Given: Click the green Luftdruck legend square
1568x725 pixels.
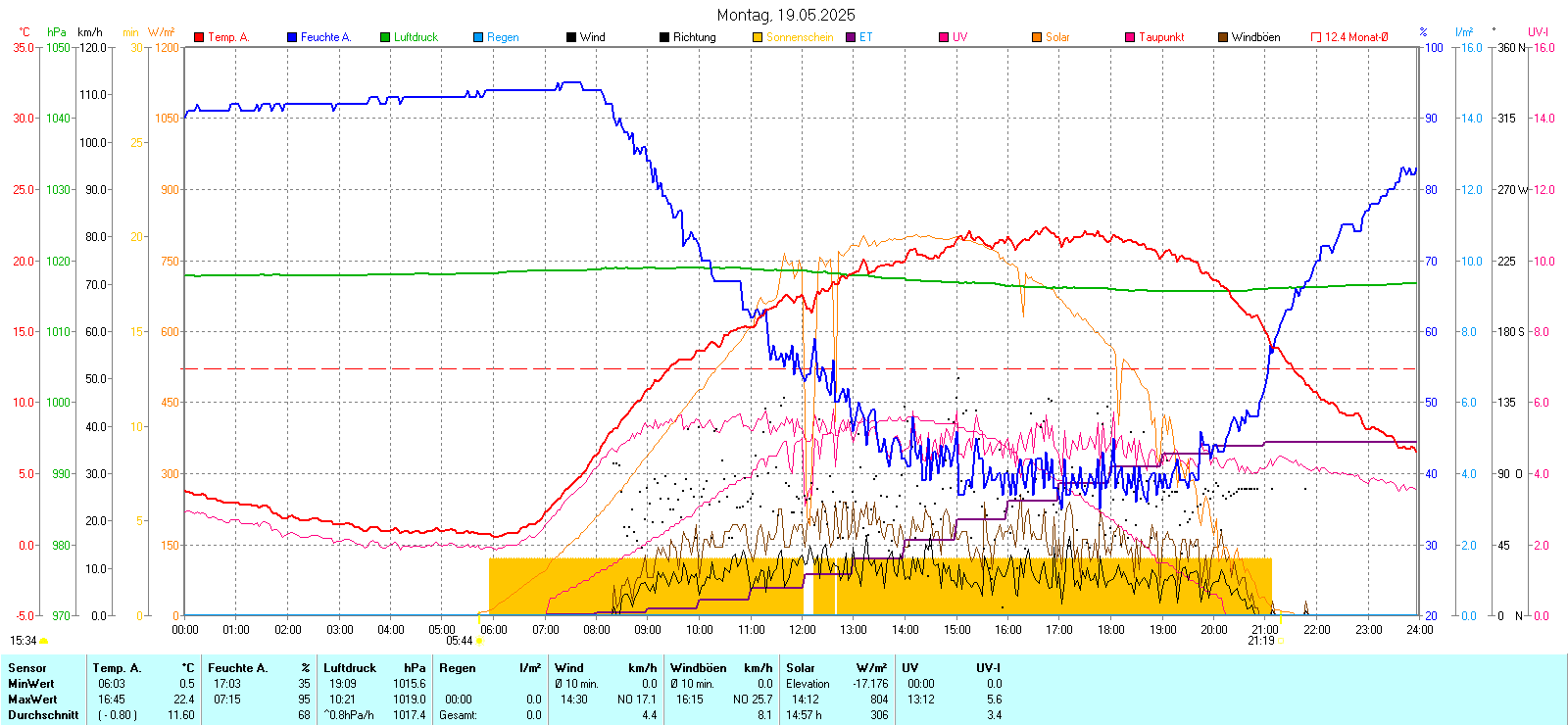Looking at the screenshot, I should coord(385,37).
